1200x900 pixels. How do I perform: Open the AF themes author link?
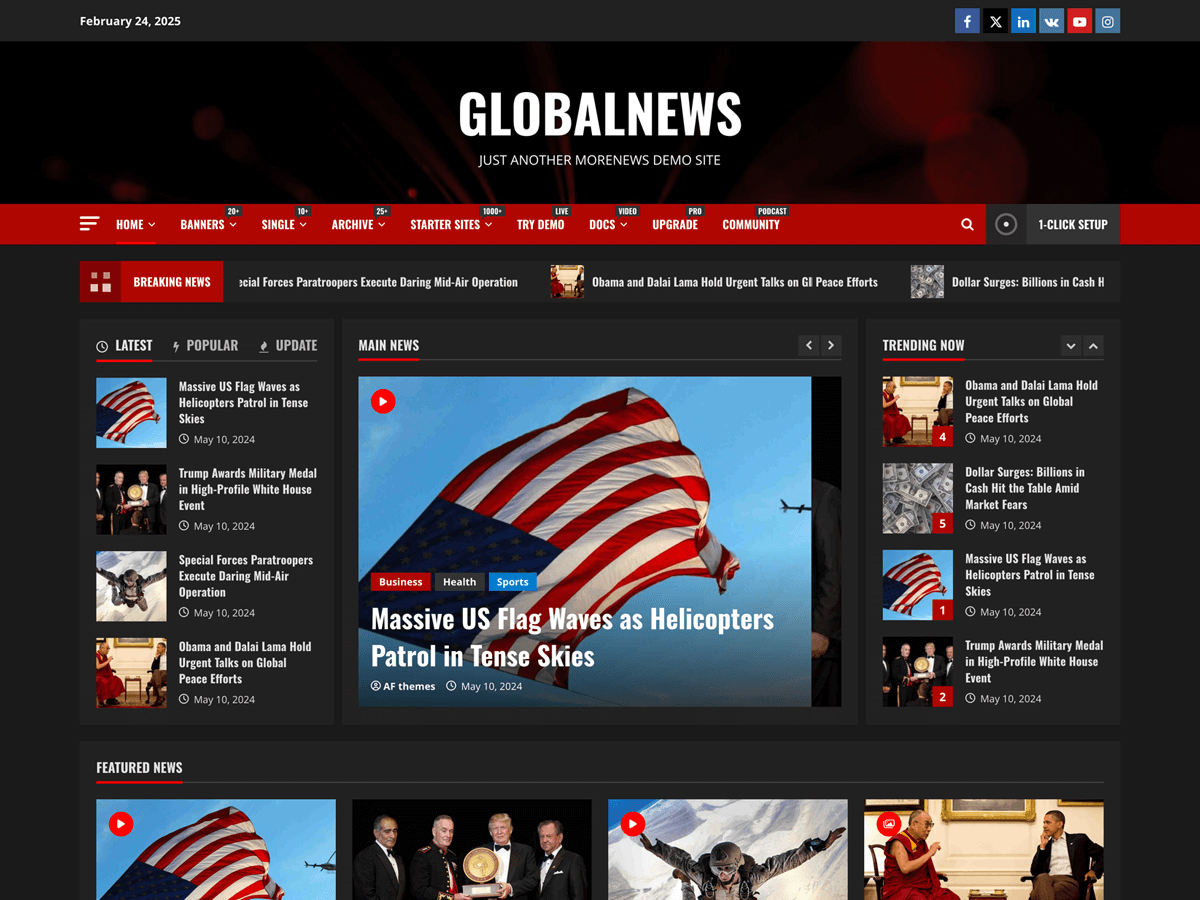(x=403, y=686)
